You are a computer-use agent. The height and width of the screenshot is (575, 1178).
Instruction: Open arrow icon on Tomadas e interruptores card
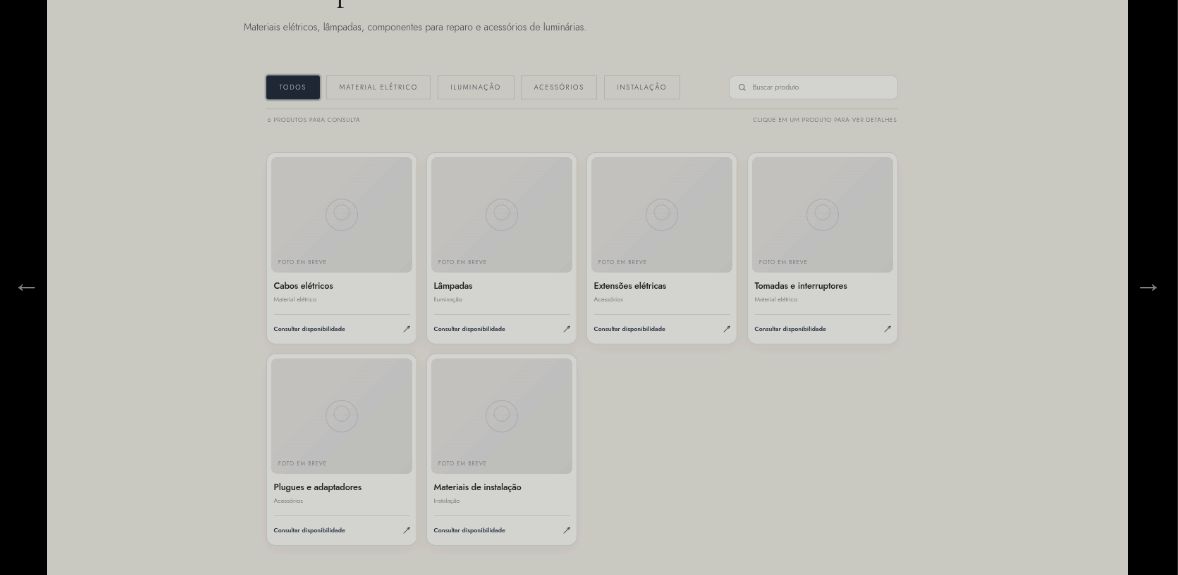pyautogui.click(x=887, y=328)
